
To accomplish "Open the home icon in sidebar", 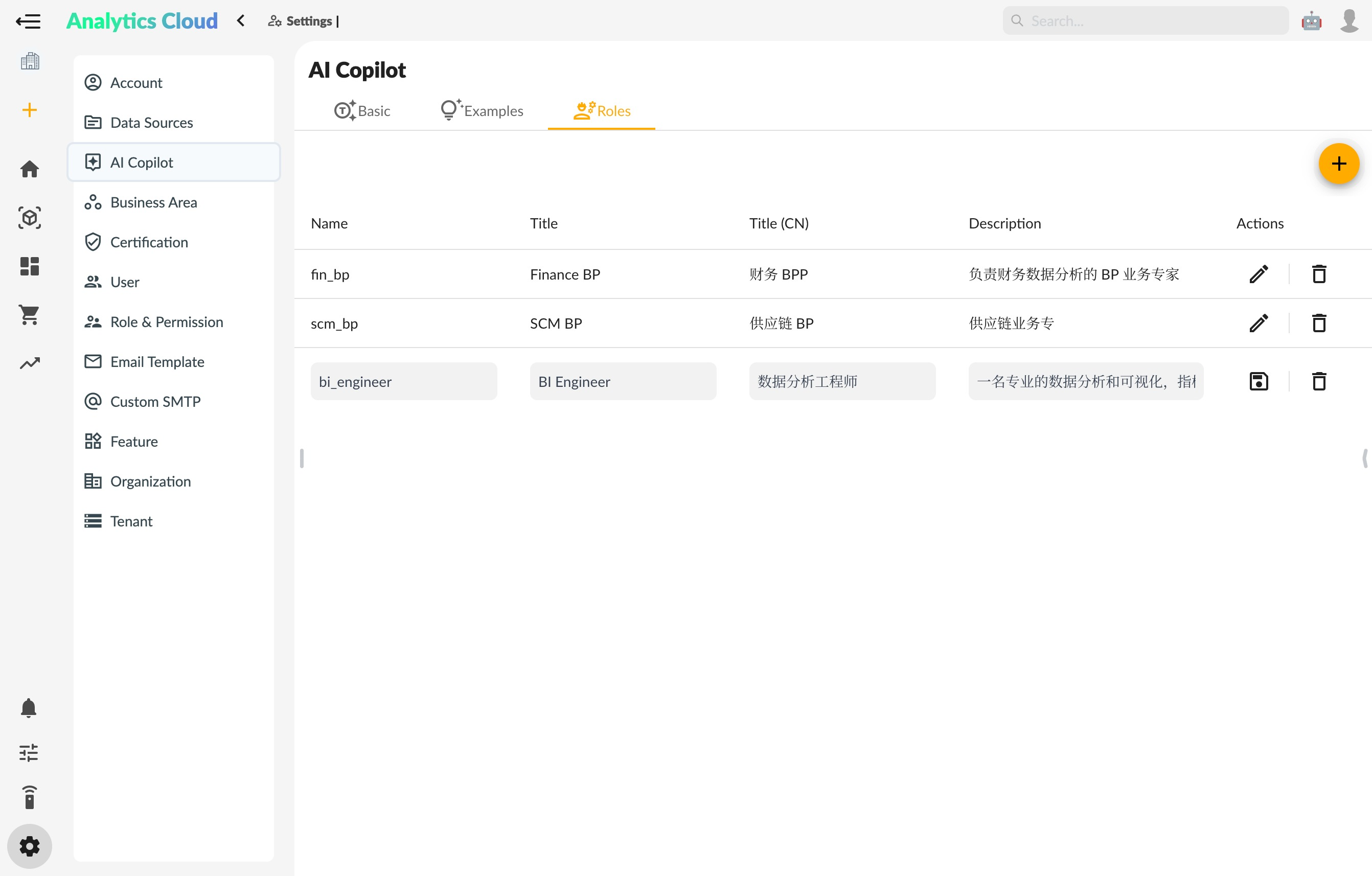I will [x=29, y=169].
